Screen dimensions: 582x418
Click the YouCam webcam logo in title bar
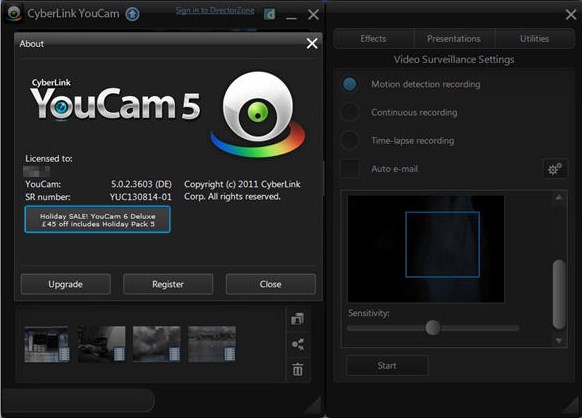click(x=14, y=13)
